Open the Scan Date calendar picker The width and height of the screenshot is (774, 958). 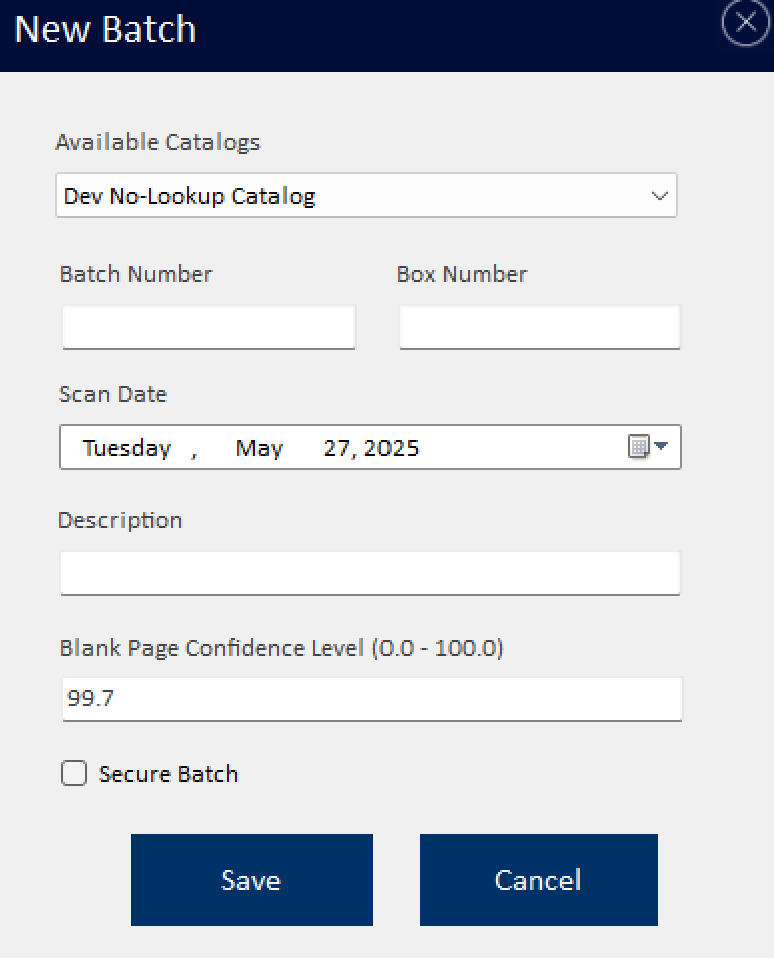(x=648, y=447)
